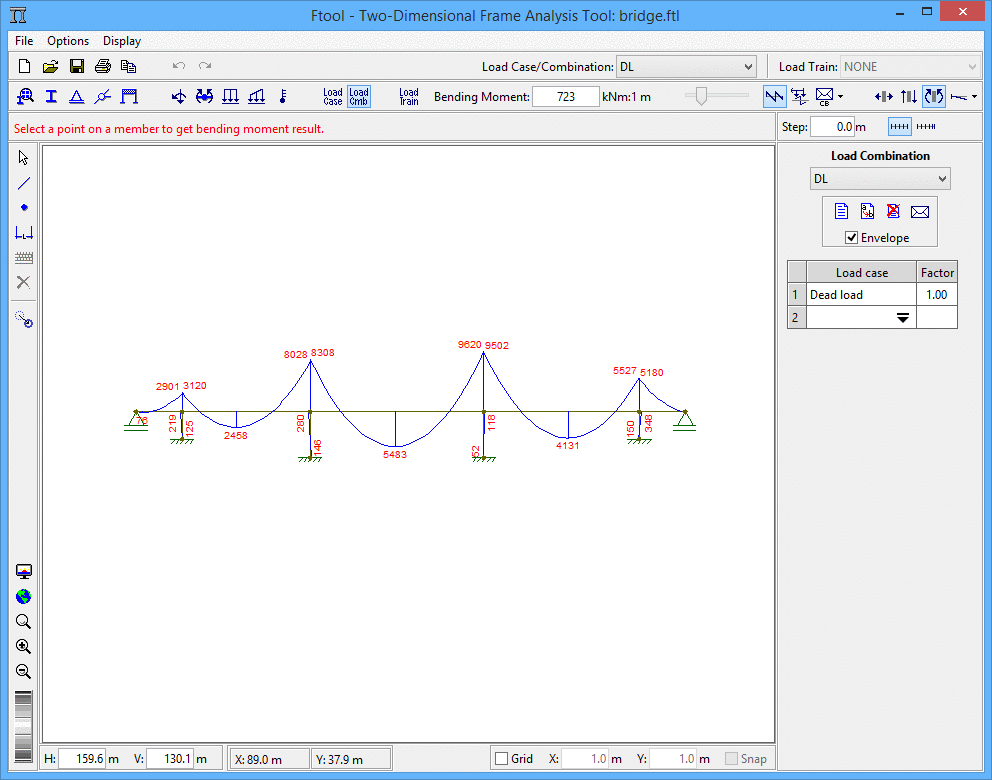Click the zoom in magnifier icon

pos(24,647)
